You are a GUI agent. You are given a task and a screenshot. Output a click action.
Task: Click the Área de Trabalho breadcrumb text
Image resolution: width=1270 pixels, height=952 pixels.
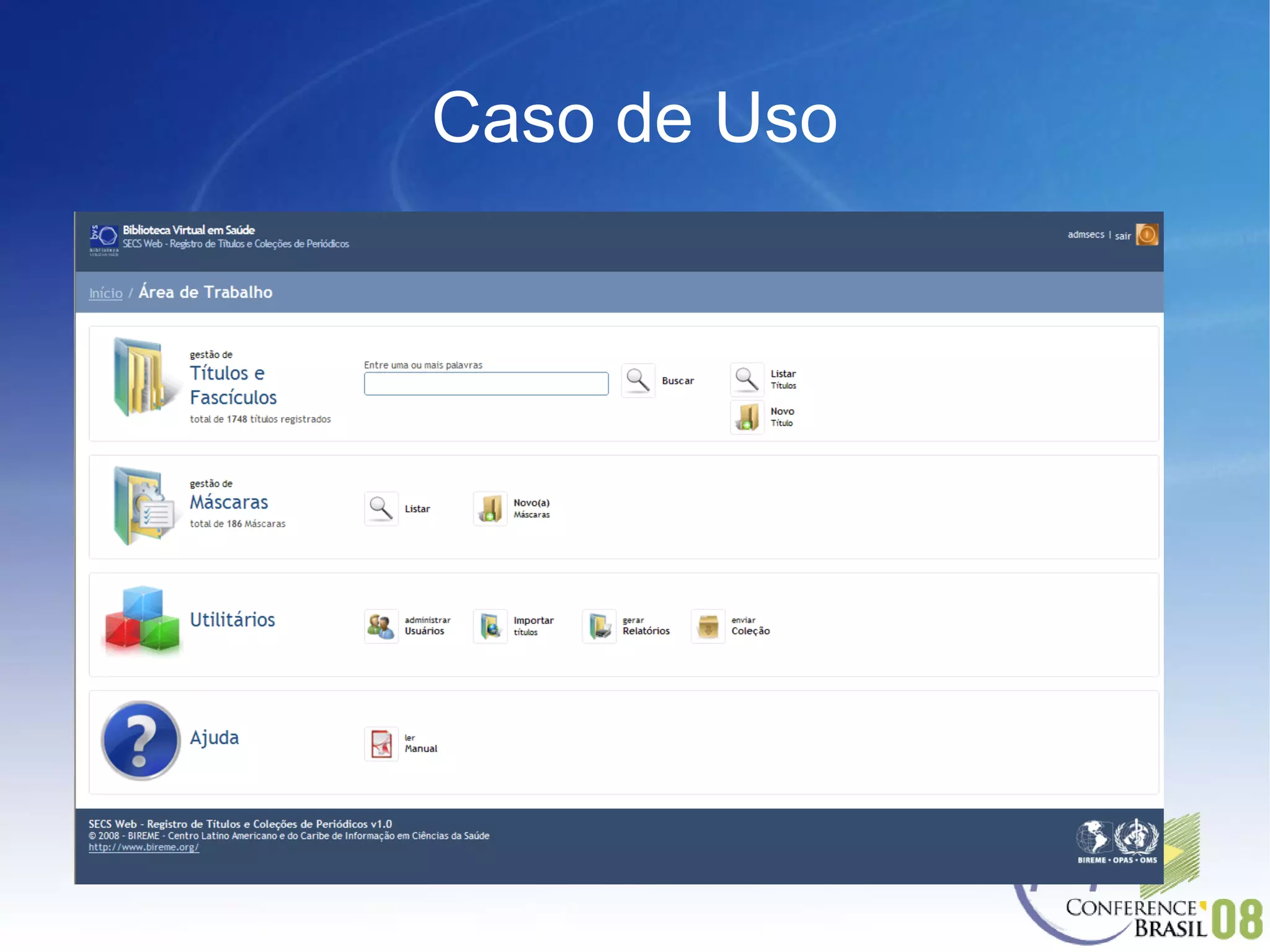point(205,291)
